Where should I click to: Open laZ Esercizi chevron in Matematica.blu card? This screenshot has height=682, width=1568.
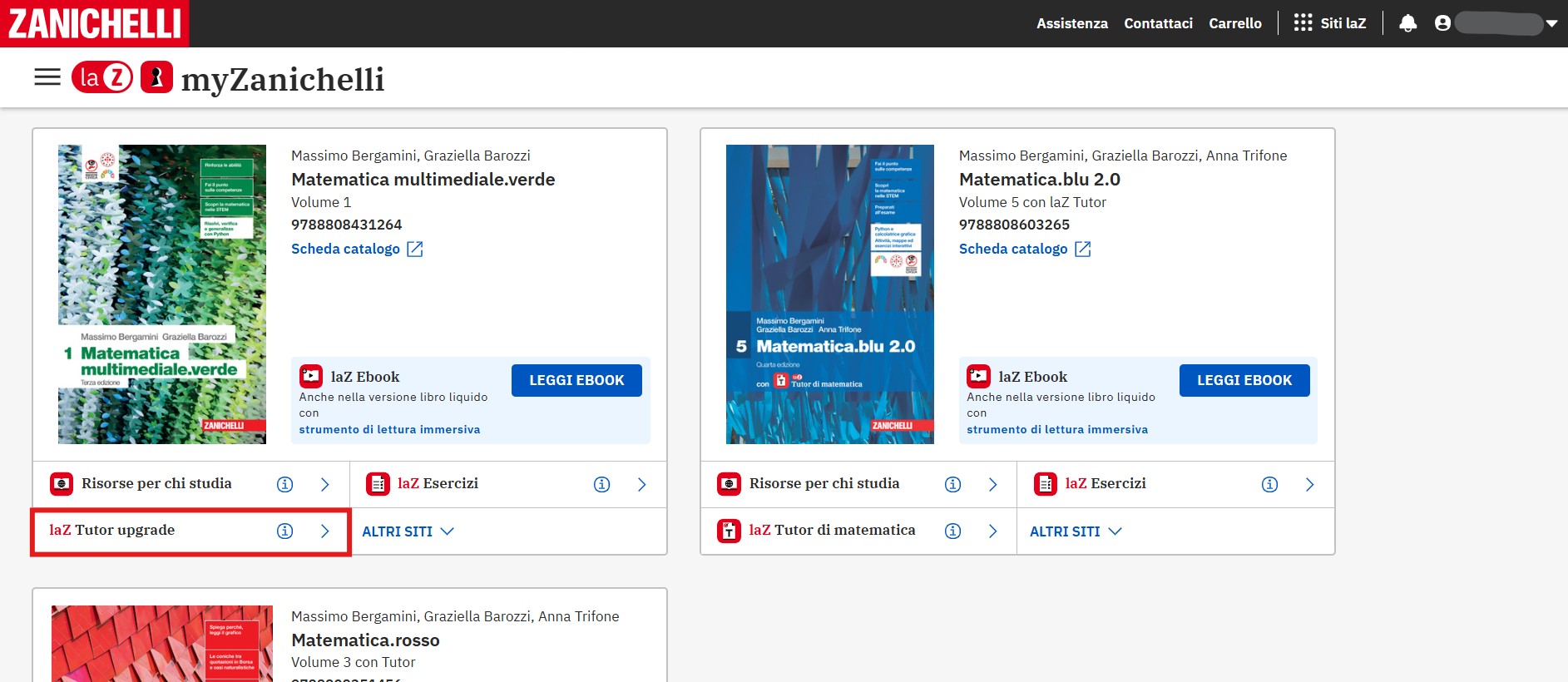[1310, 484]
